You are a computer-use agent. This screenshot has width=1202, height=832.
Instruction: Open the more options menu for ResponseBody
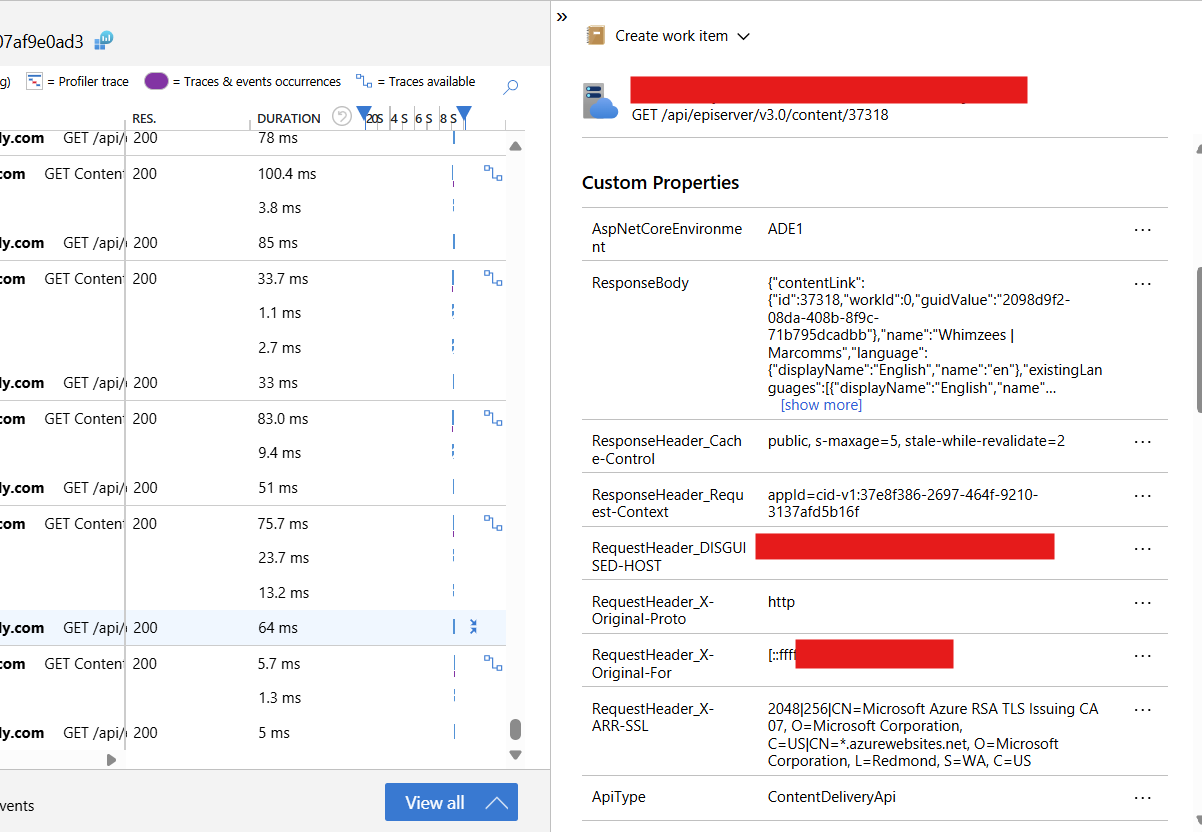point(1142,283)
